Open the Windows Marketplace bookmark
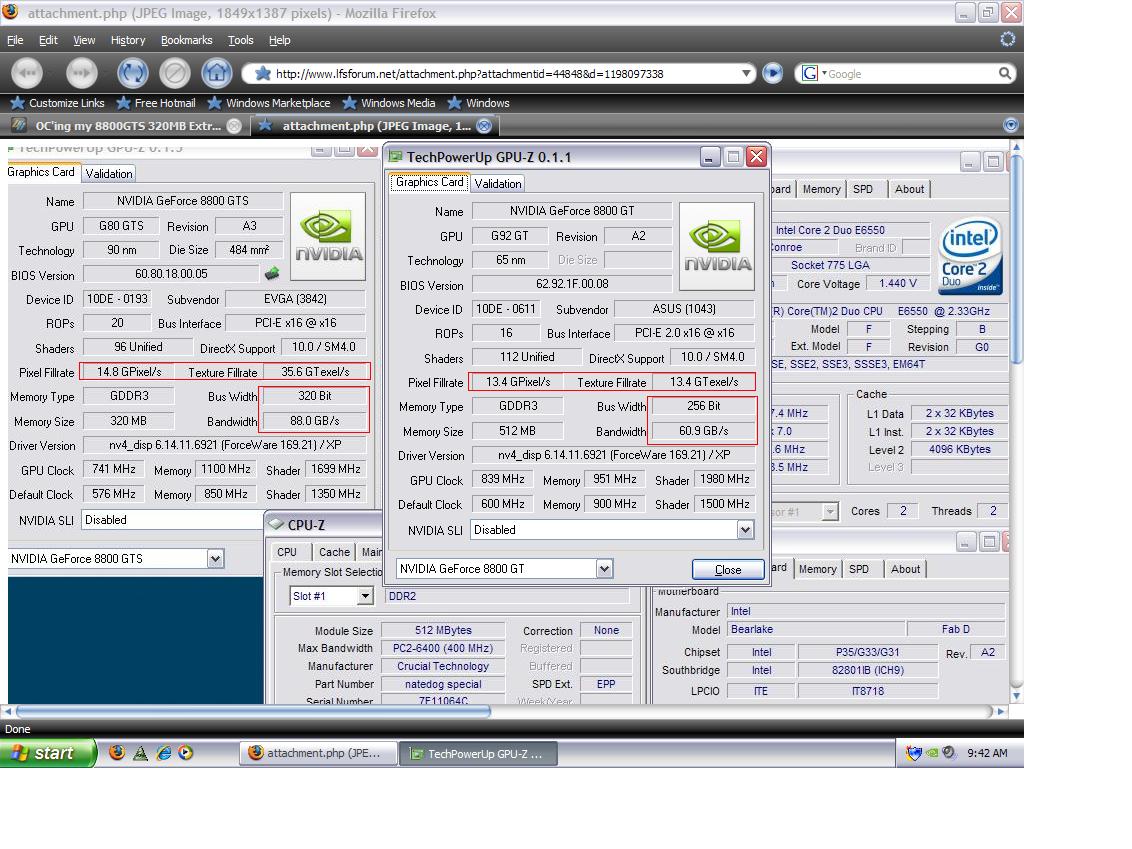 [269, 103]
